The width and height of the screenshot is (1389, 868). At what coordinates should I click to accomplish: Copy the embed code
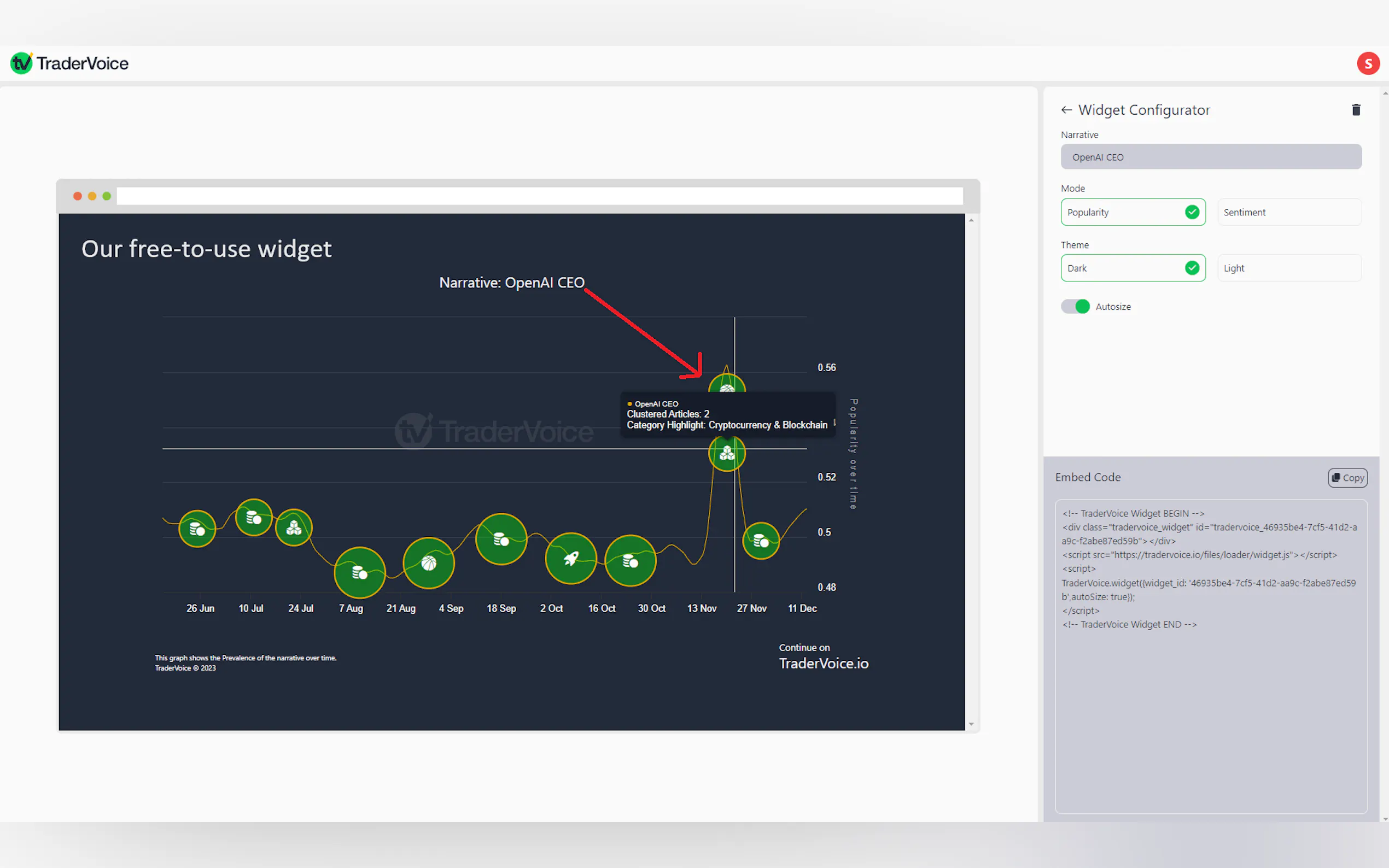point(1347,478)
